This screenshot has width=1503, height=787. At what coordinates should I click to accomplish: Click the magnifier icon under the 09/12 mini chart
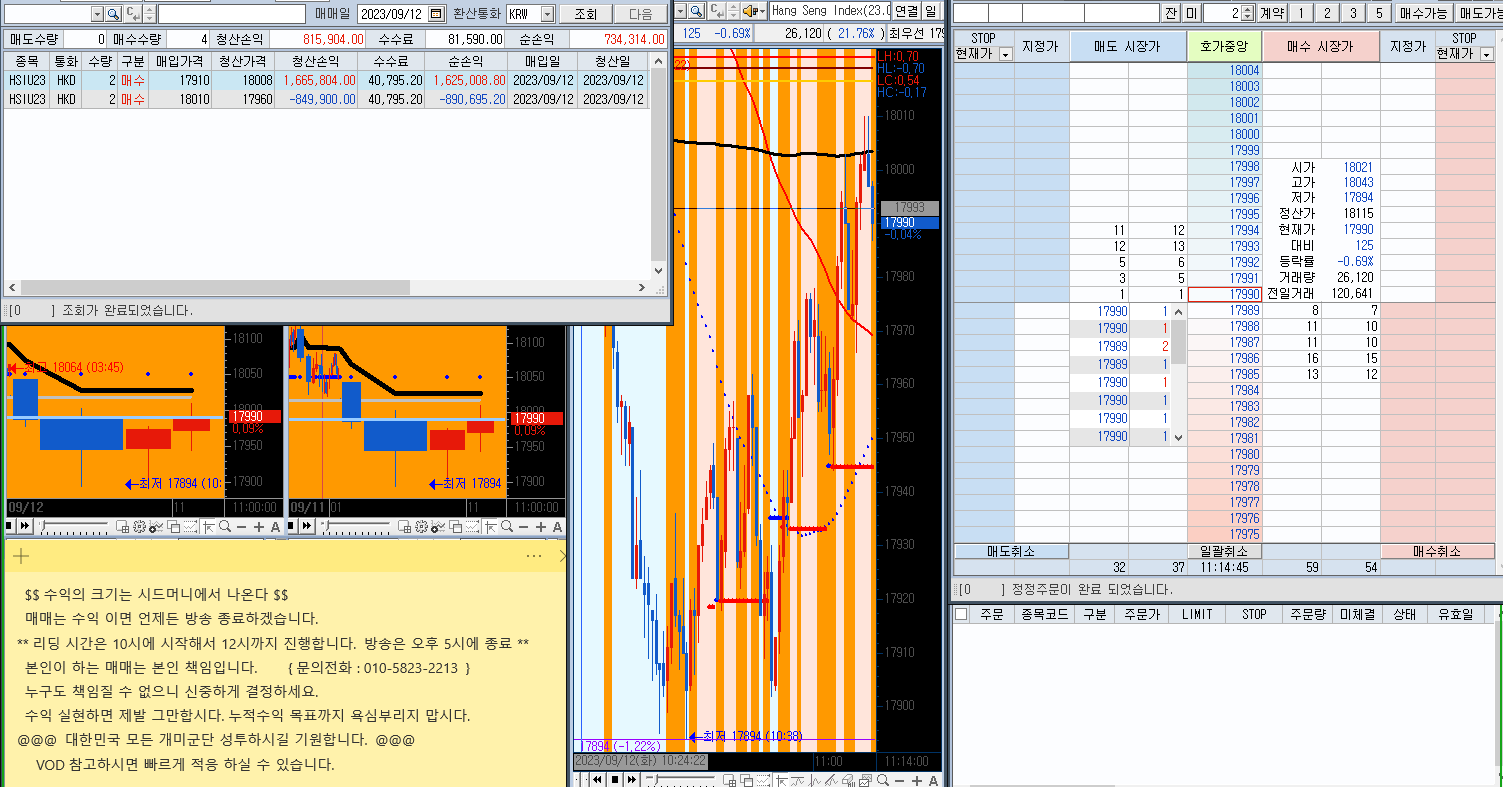225,527
